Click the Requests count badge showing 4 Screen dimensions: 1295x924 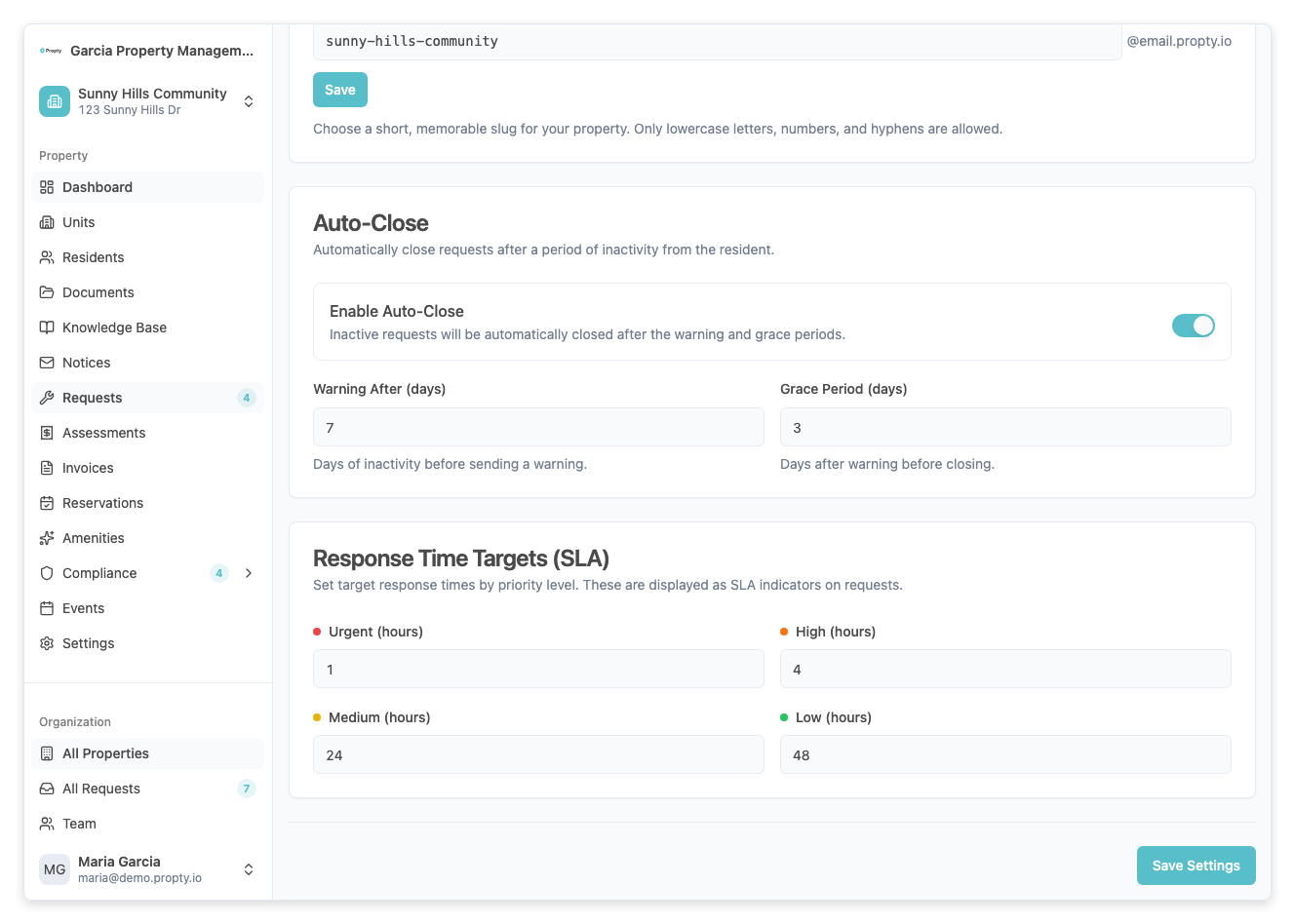pos(247,398)
